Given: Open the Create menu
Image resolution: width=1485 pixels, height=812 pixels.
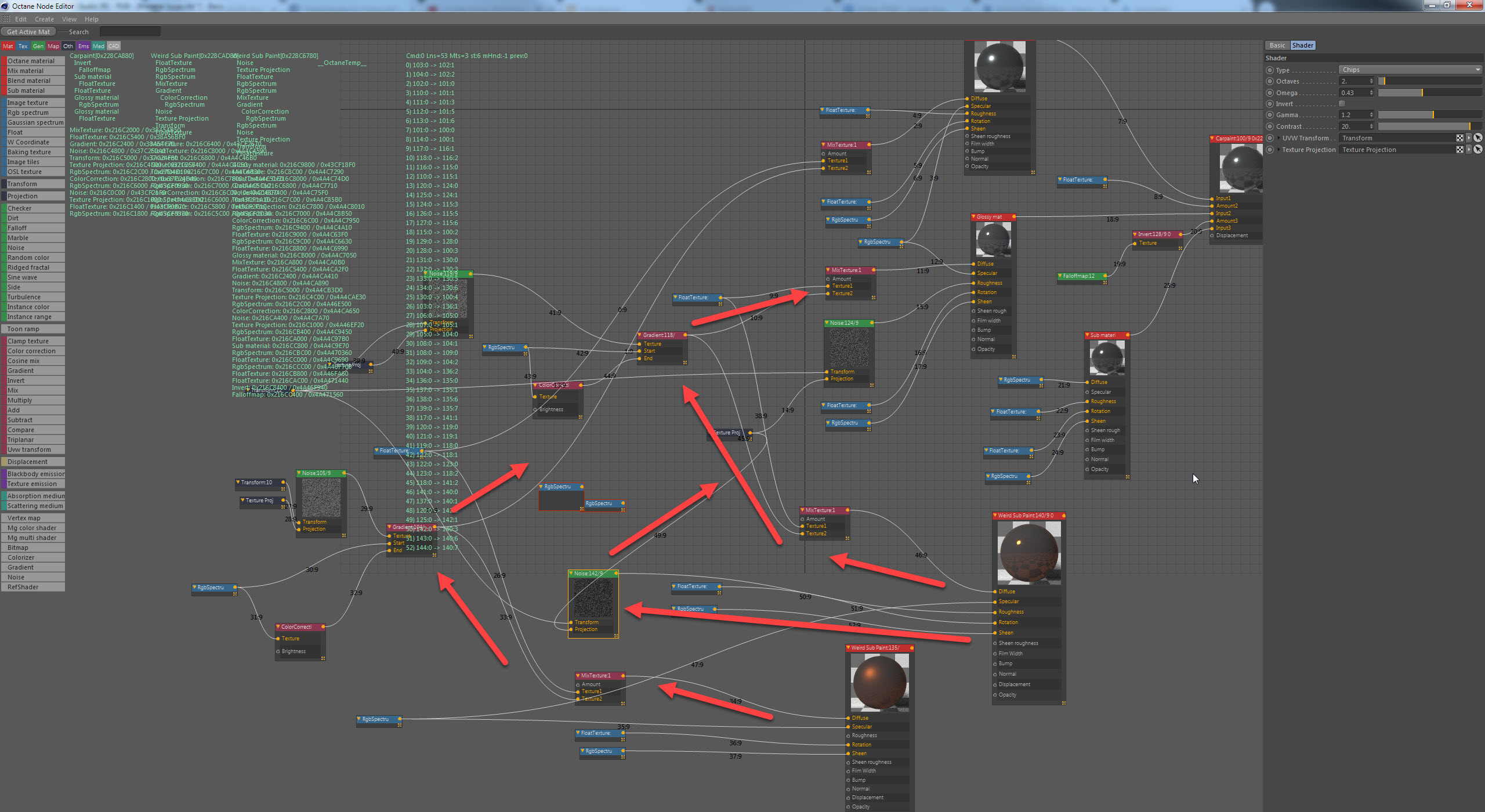Looking at the screenshot, I should click(44, 19).
